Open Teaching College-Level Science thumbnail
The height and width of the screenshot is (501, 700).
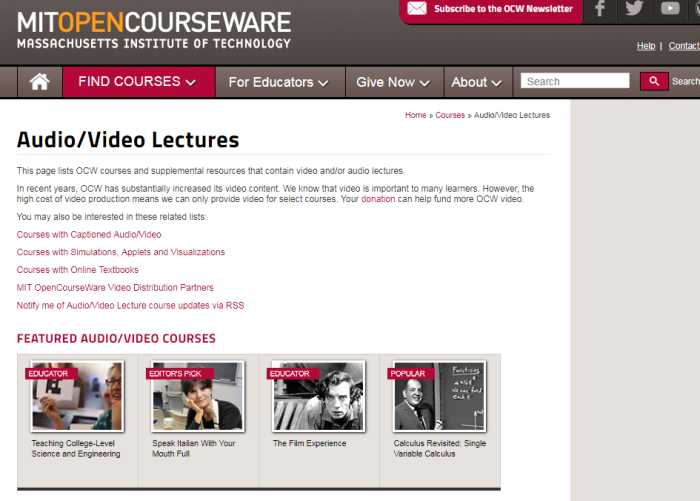pyautogui.click(x=77, y=397)
